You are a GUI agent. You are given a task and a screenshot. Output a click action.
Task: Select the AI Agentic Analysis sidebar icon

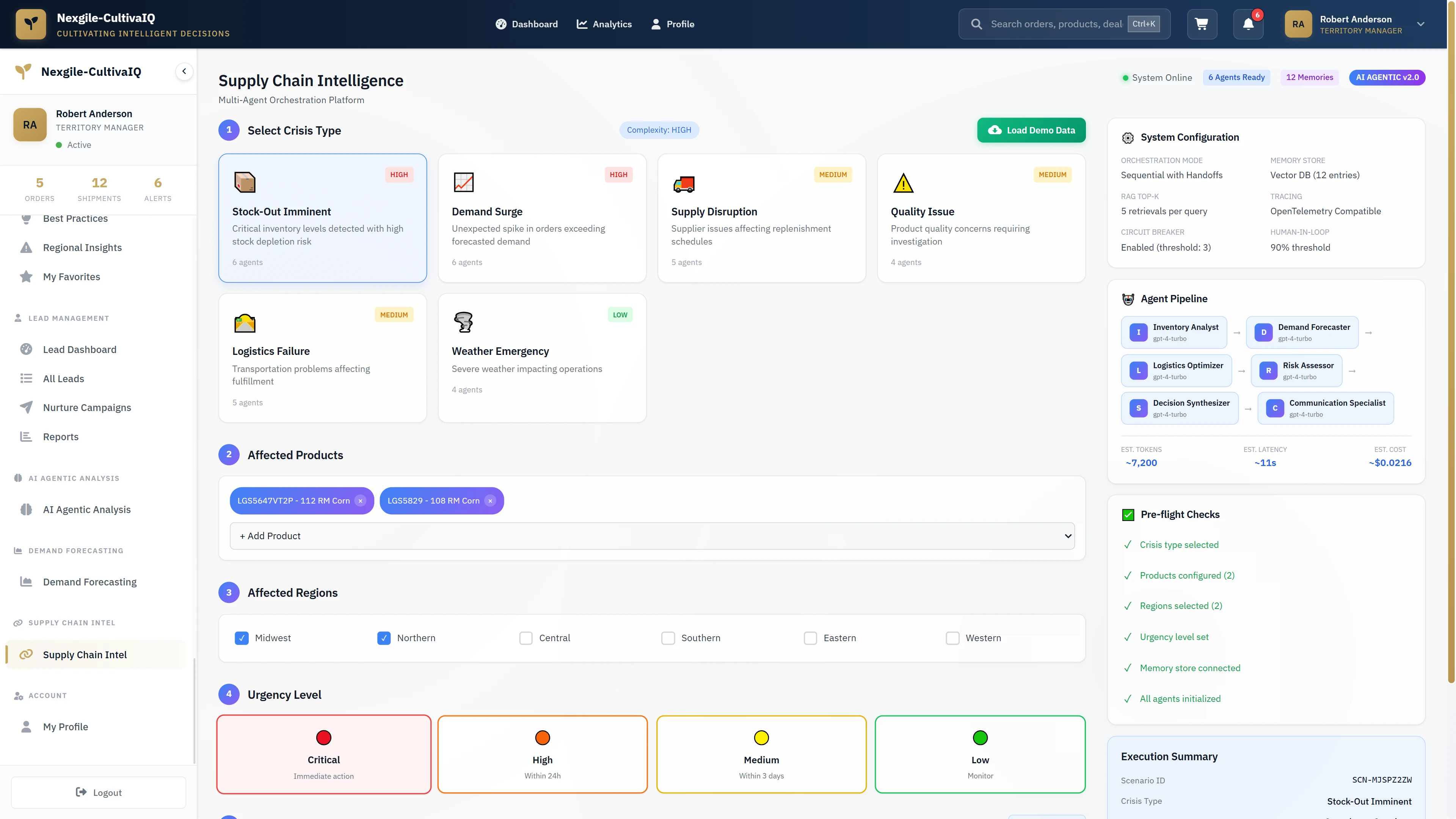pyautogui.click(x=27, y=509)
